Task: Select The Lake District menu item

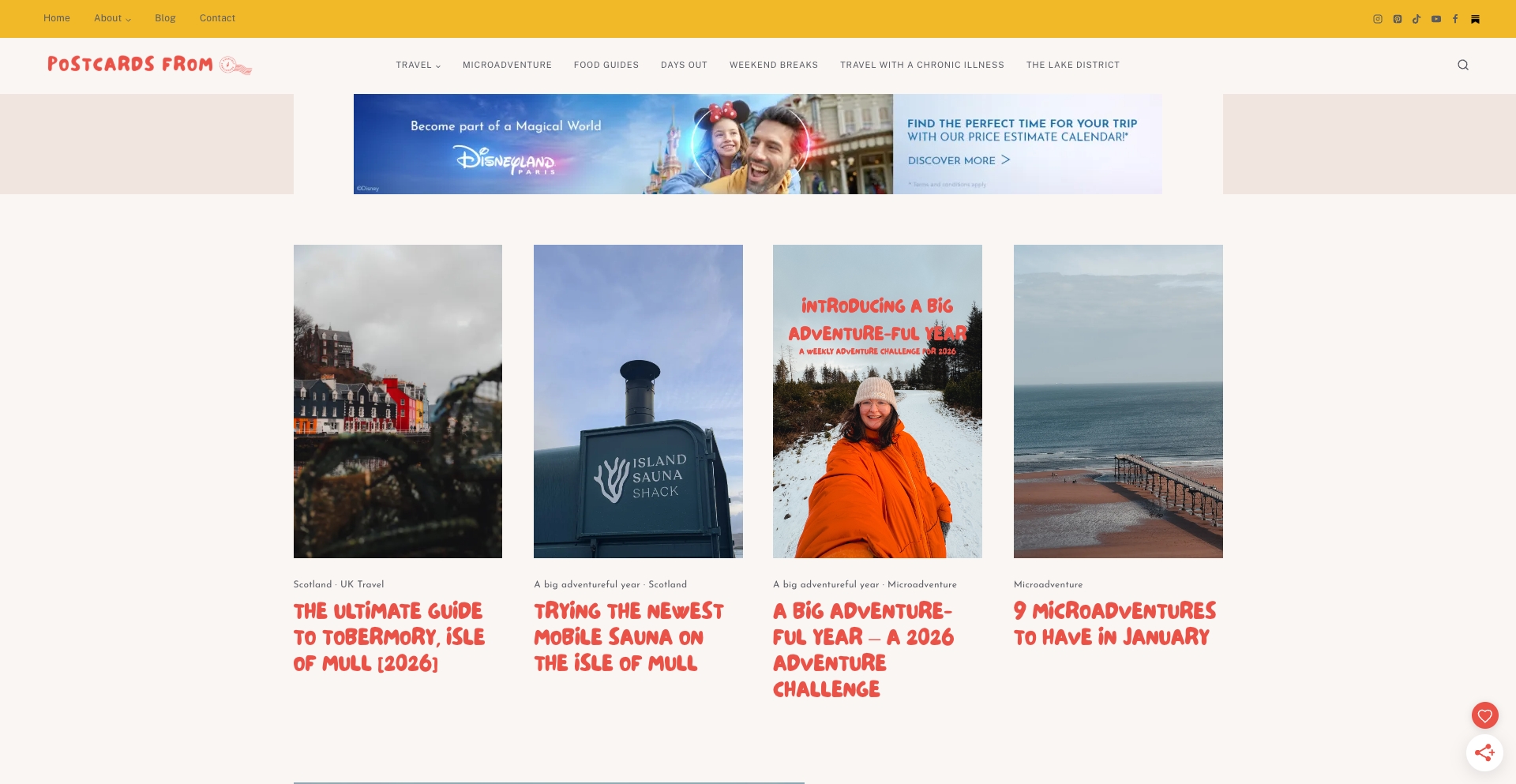Action: [x=1072, y=65]
